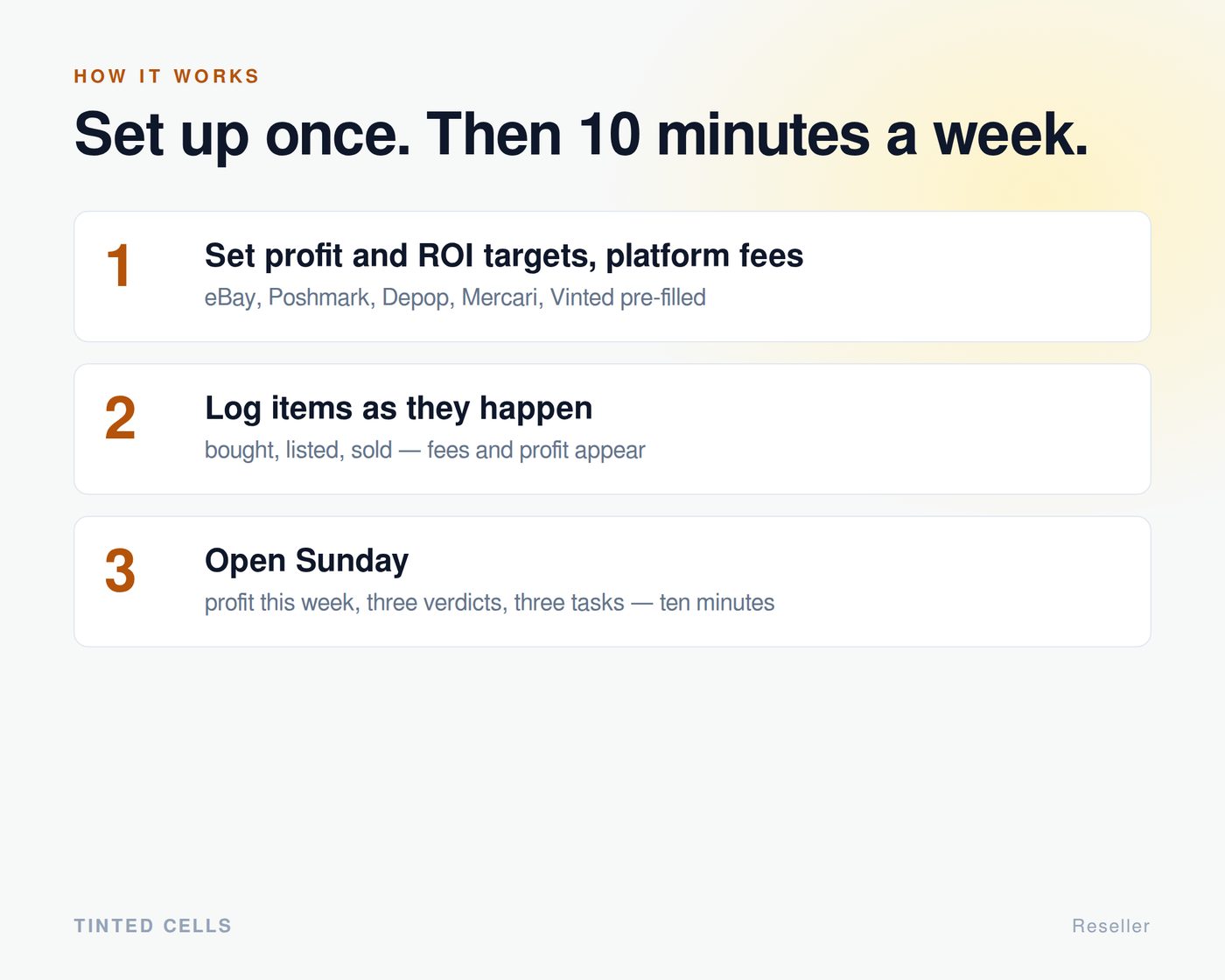The height and width of the screenshot is (980, 1225).
Task: Click 'platform fees' in step one title
Action: click(704, 255)
